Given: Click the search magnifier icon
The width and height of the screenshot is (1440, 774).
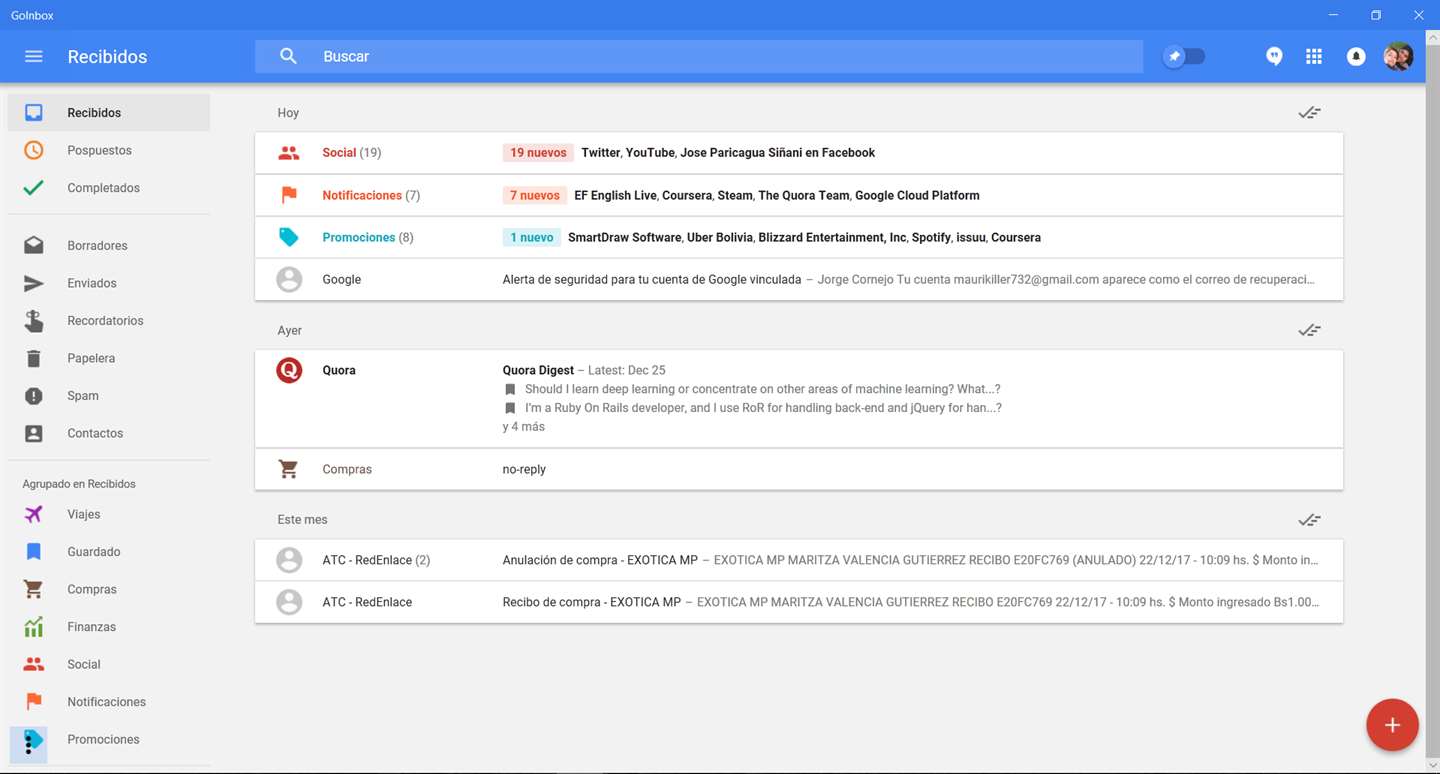Looking at the screenshot, I should (x=288, y=57).
